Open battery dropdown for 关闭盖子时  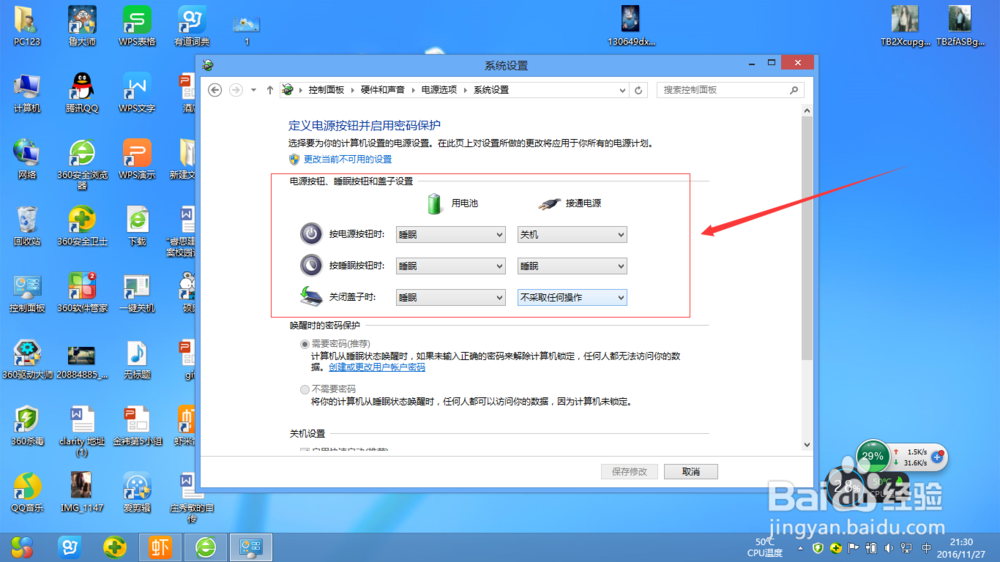tap(450, 297)
